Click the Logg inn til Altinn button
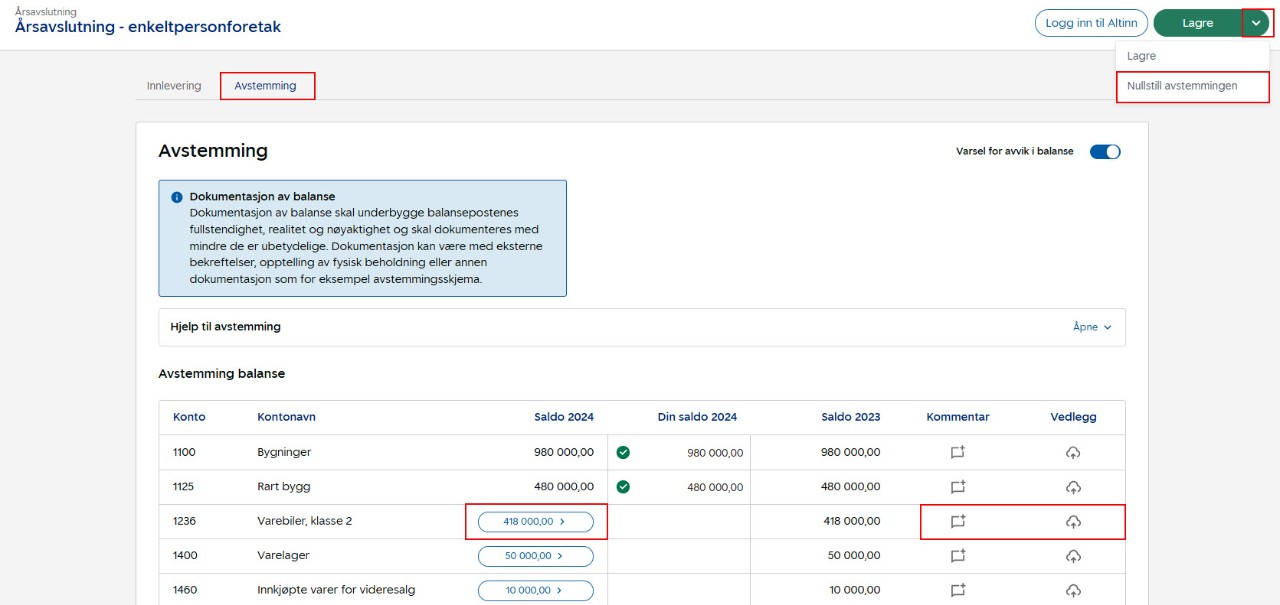The image size is (1280, 605). click(1091, 23)
